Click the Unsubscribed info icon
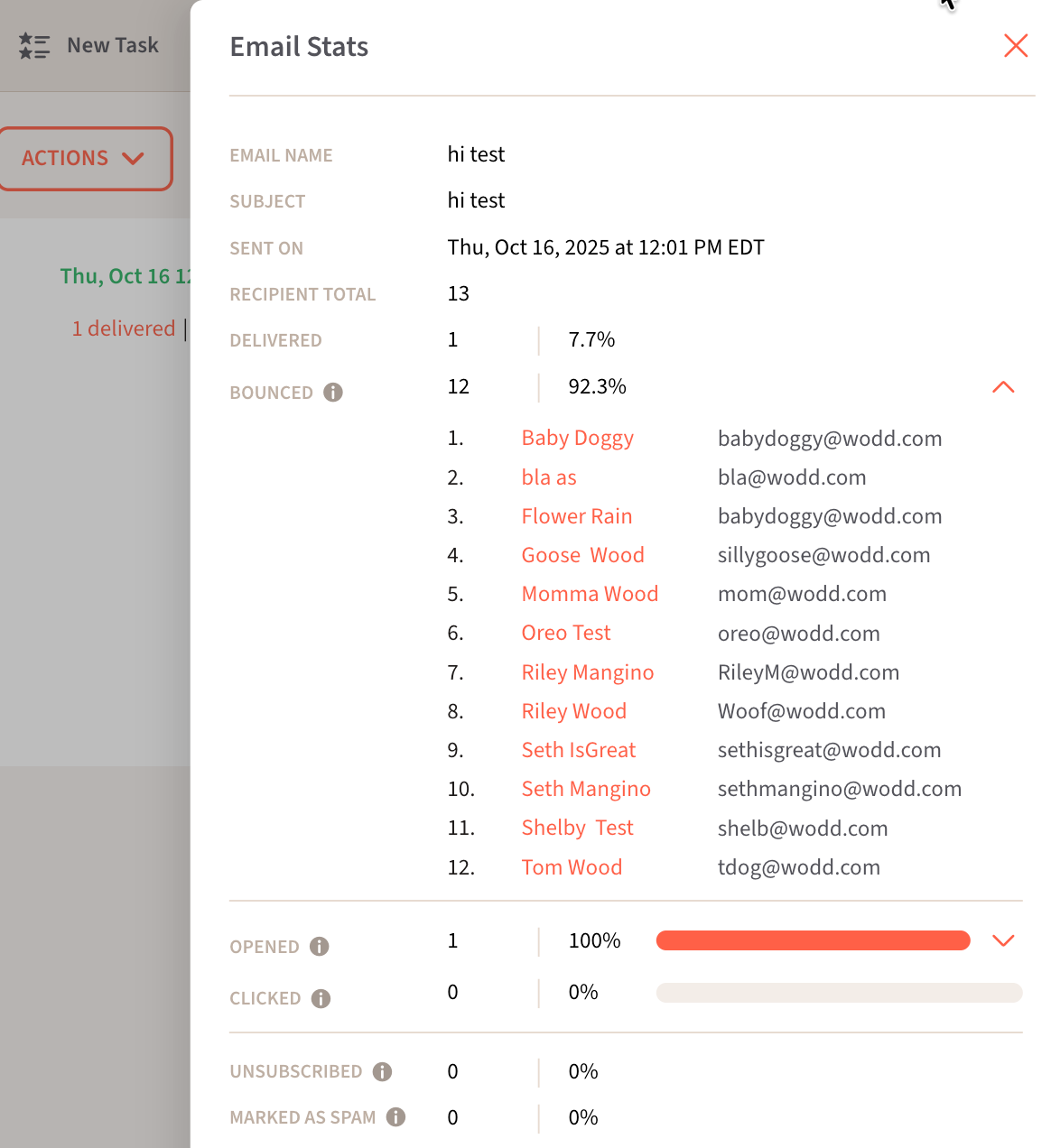The image size is (1051, 1148). (x=382, y=1071)
